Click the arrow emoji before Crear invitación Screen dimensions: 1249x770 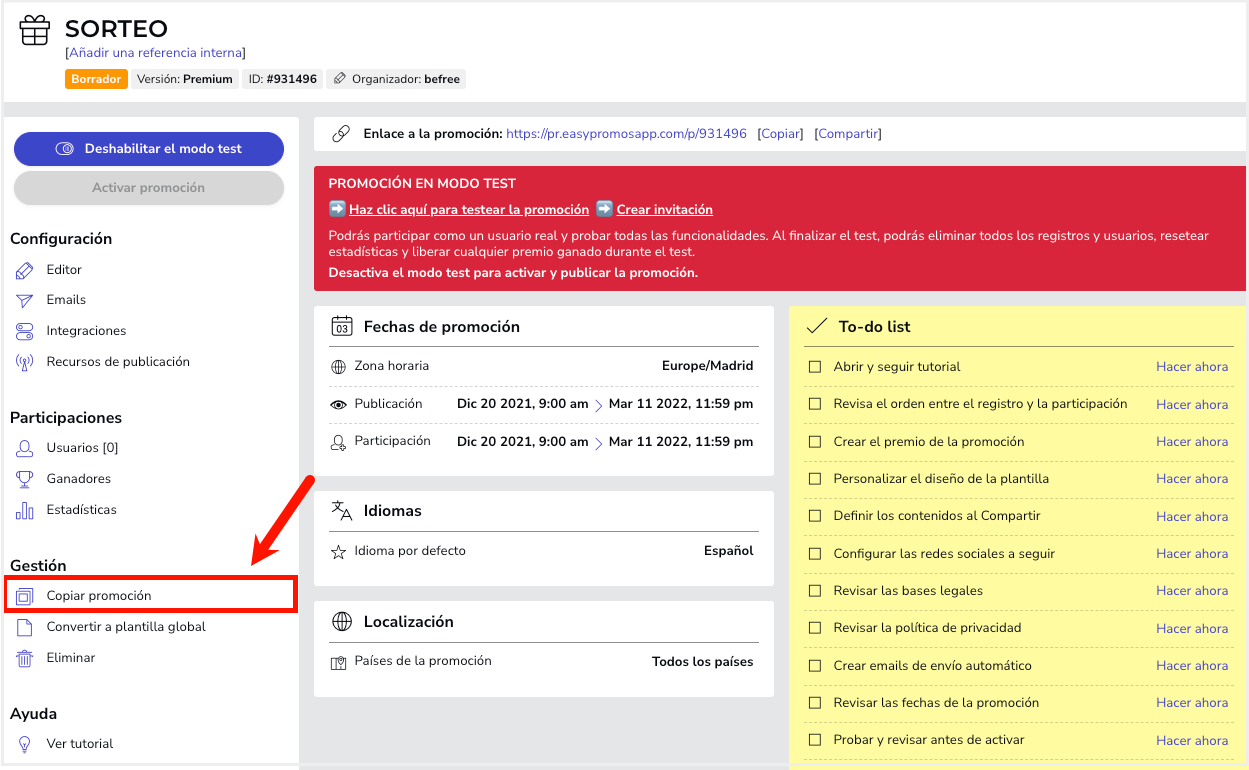[x=604, y=209]
